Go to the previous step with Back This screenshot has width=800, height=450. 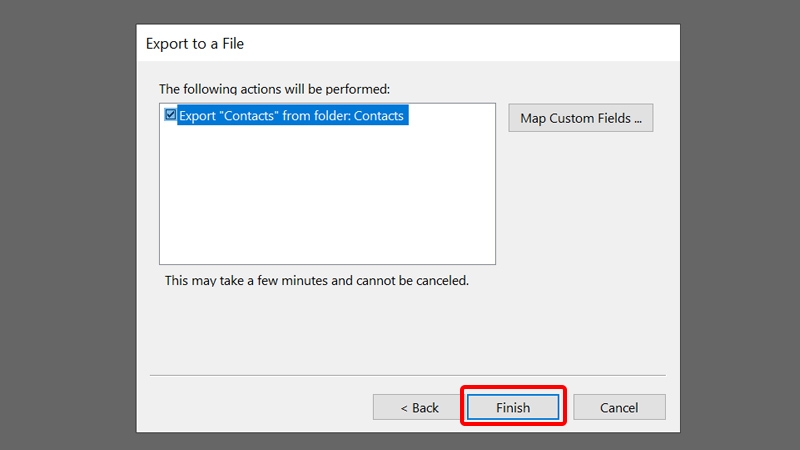point(419,407)
